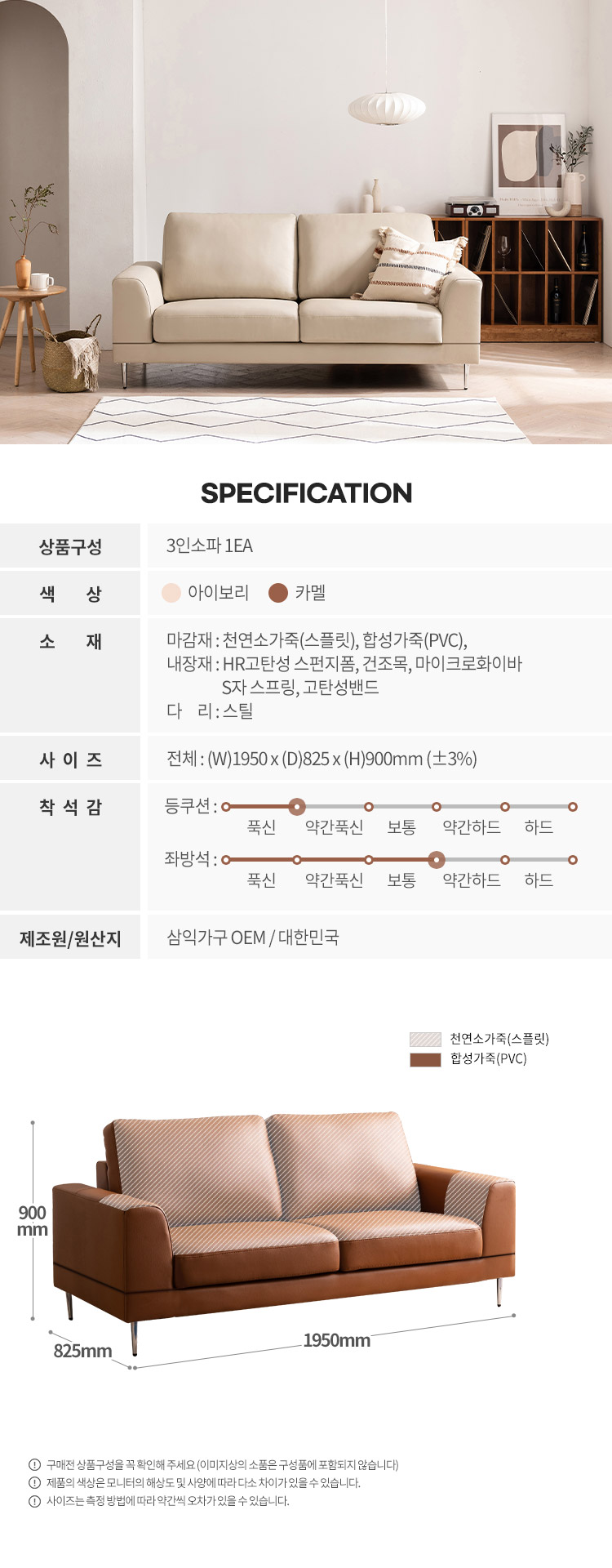Click the hatched 천연소가죽 legend swatch
The width and height of the screenshot is (612, 1568).
pos(425,1040)
